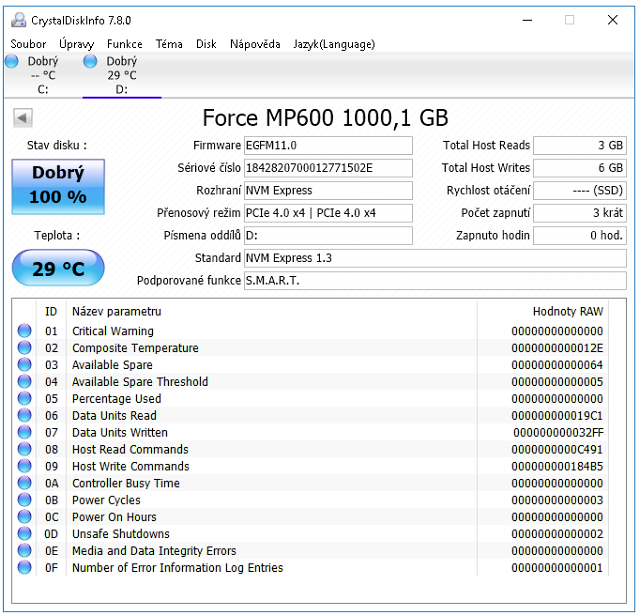The image size is (636, 616).
Task: Click the serial number field
Action: click(x=328, y=168)
